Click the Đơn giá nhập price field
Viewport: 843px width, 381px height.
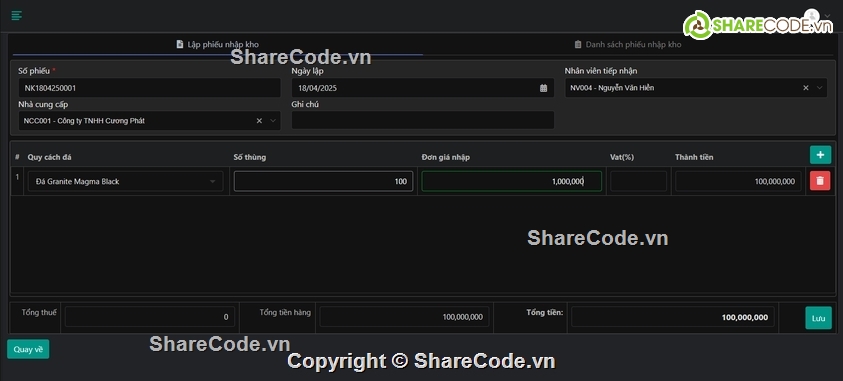(x=511, y=182)
